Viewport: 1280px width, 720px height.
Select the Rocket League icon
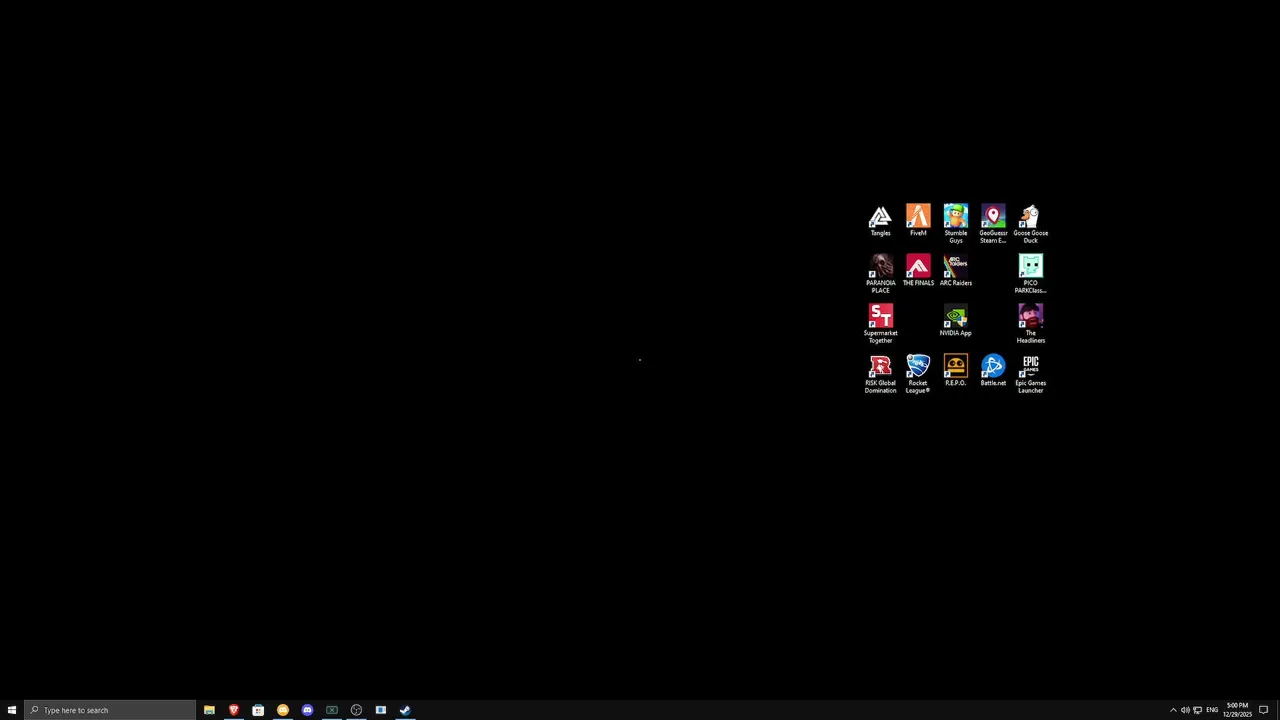click(x=918, y=375)
